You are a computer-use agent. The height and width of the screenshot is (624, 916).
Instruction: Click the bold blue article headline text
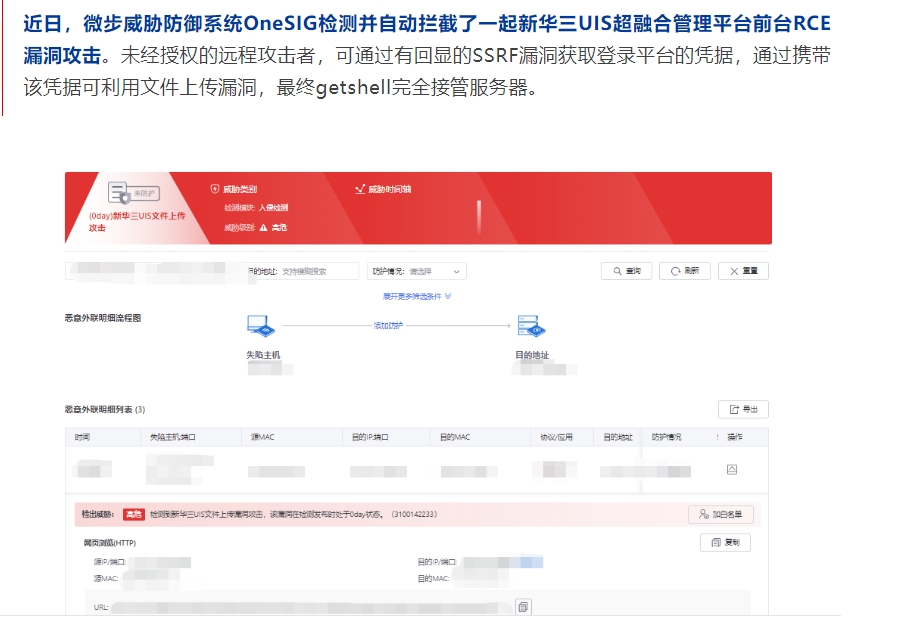pos(426,39)
